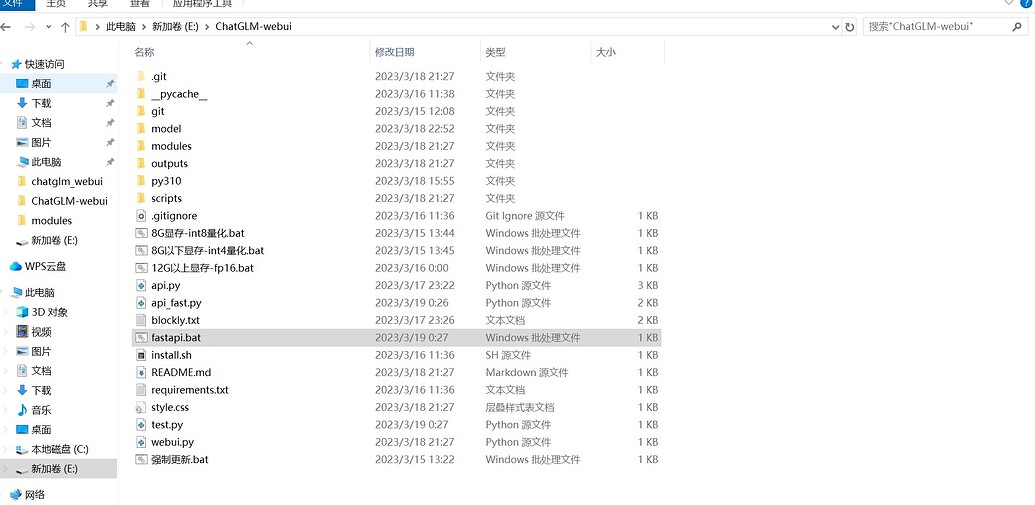The height and width of the screenshot is (505, 1035).
Task: Select the .gitignore file icon
Action: click(x=141, y=216)
